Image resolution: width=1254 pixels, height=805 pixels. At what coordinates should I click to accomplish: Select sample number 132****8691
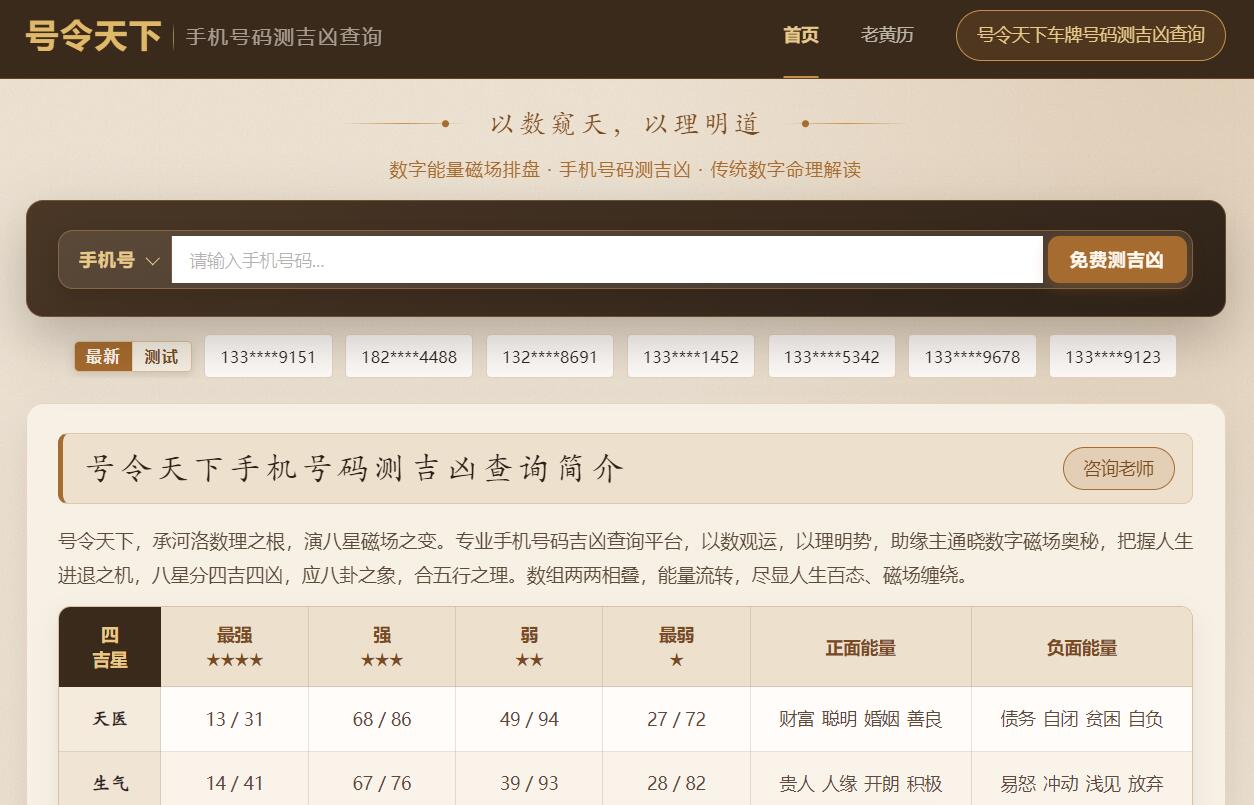coord(550,357)
